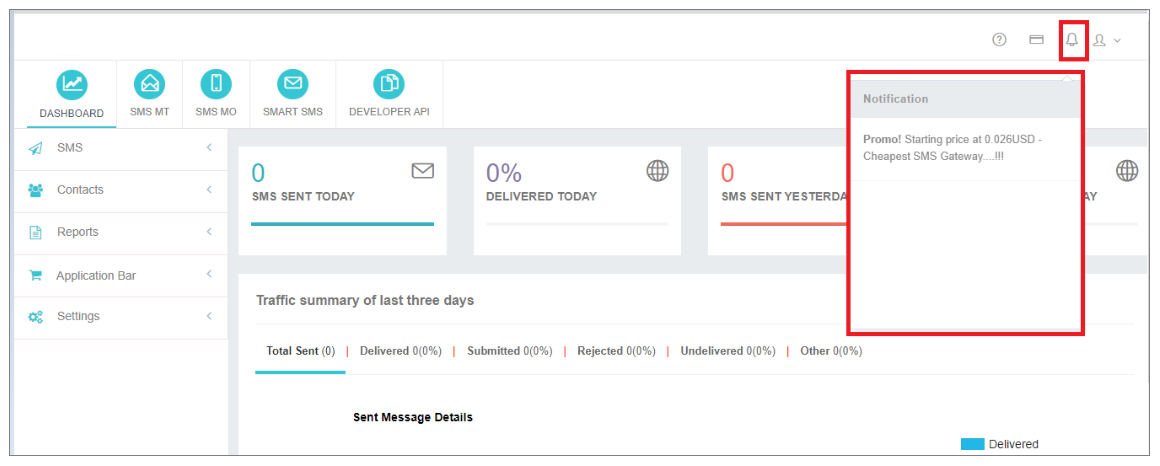Select the Submitted 0(0%) tab
Viewport: 1160px width, 466px height.
point(510,351)
